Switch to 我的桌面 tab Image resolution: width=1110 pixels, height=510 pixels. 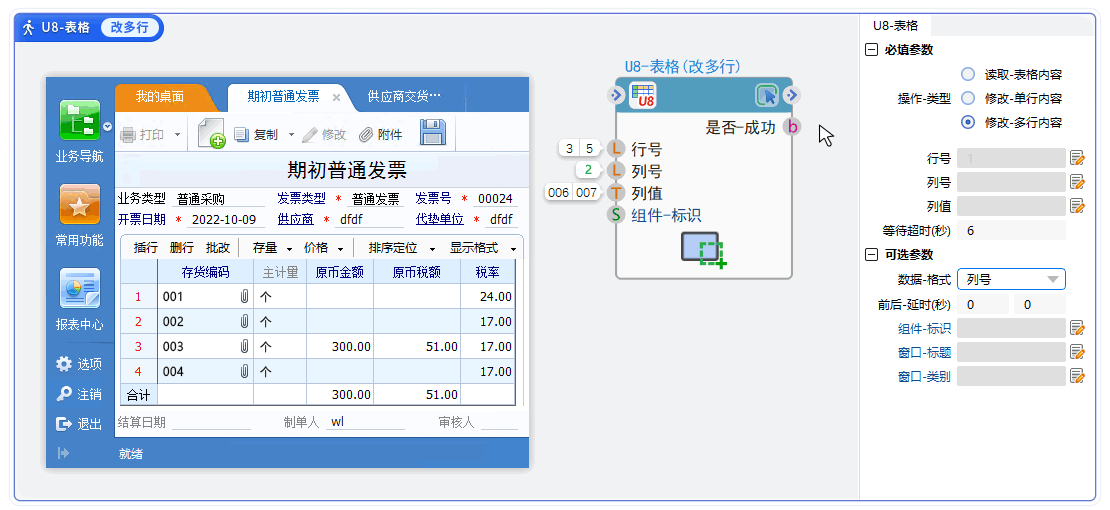point(160,97)
